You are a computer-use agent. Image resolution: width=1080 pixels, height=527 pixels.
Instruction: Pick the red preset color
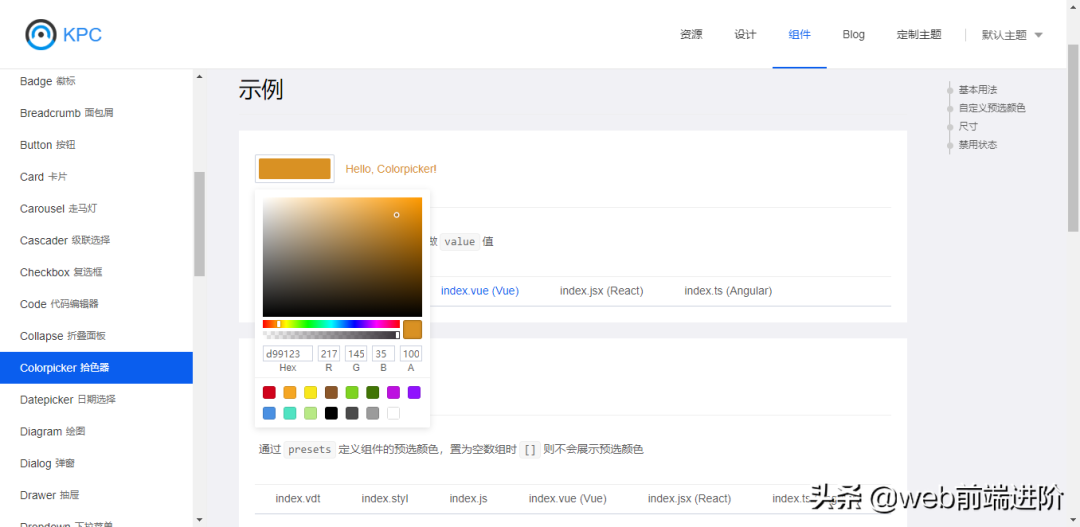pos(269,393)
